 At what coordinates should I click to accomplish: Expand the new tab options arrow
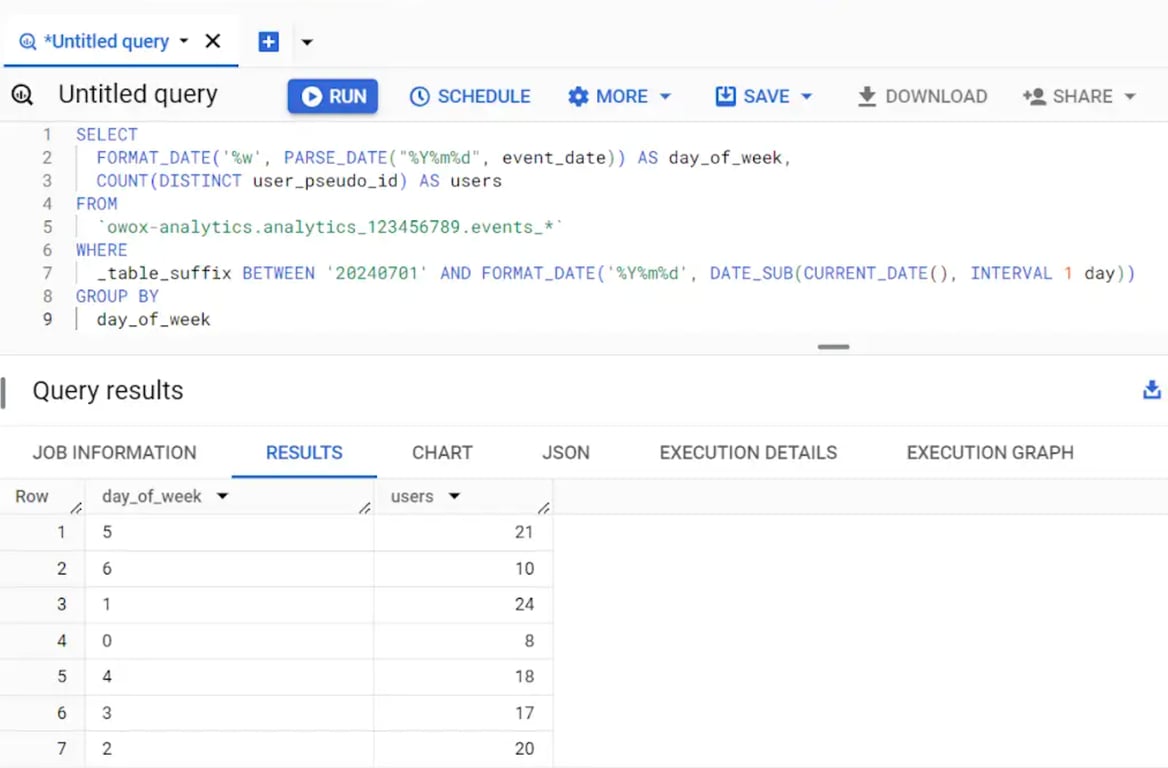click(x=307, y=42)
